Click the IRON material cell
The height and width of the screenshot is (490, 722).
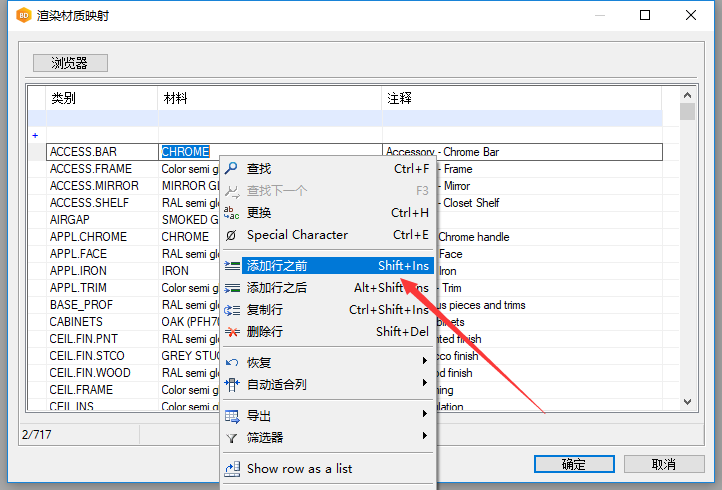point(189,271)
